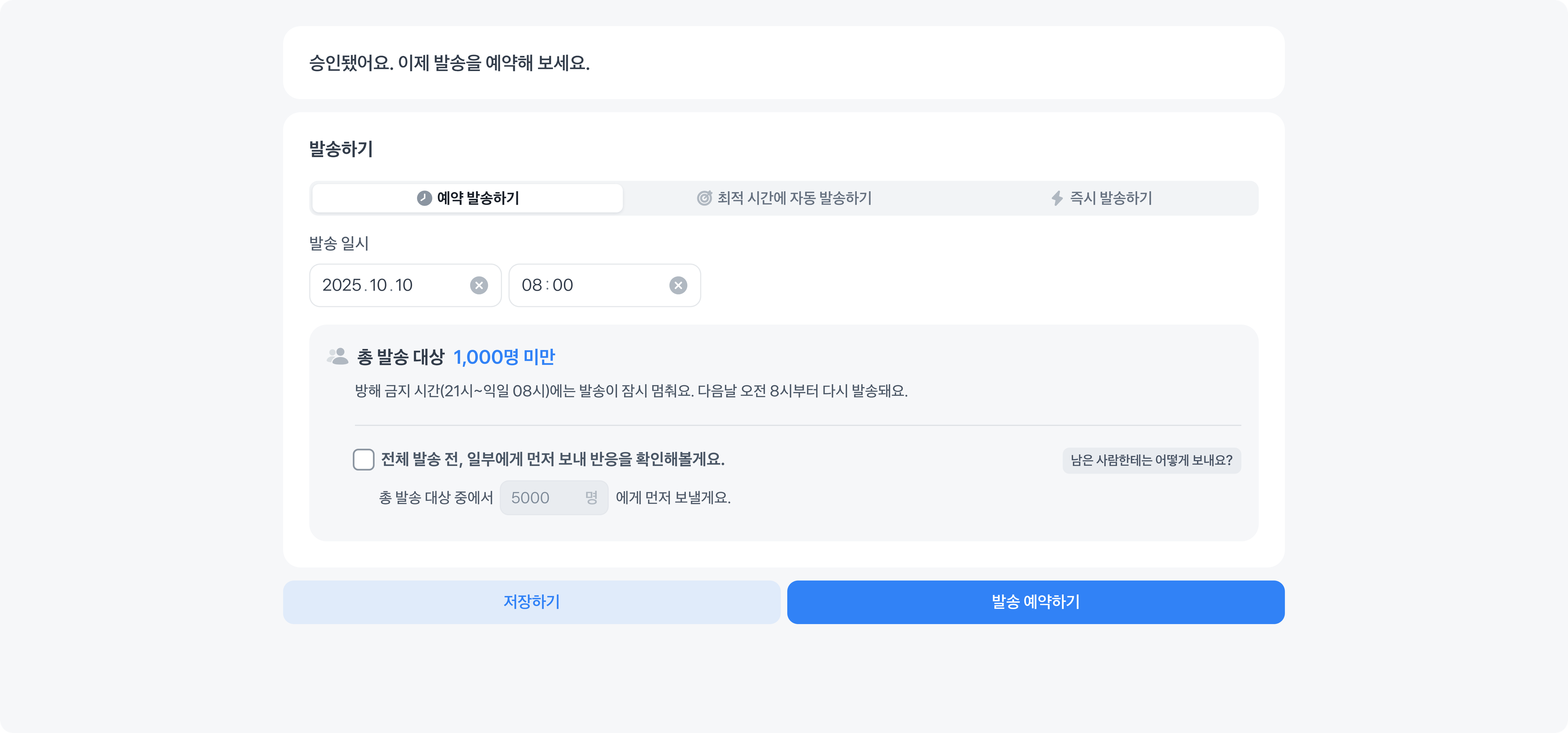Viewport: 1568px width, 733px height.
Task: Open the date picker showing 2025.10.10
Action: click(390, 286)
